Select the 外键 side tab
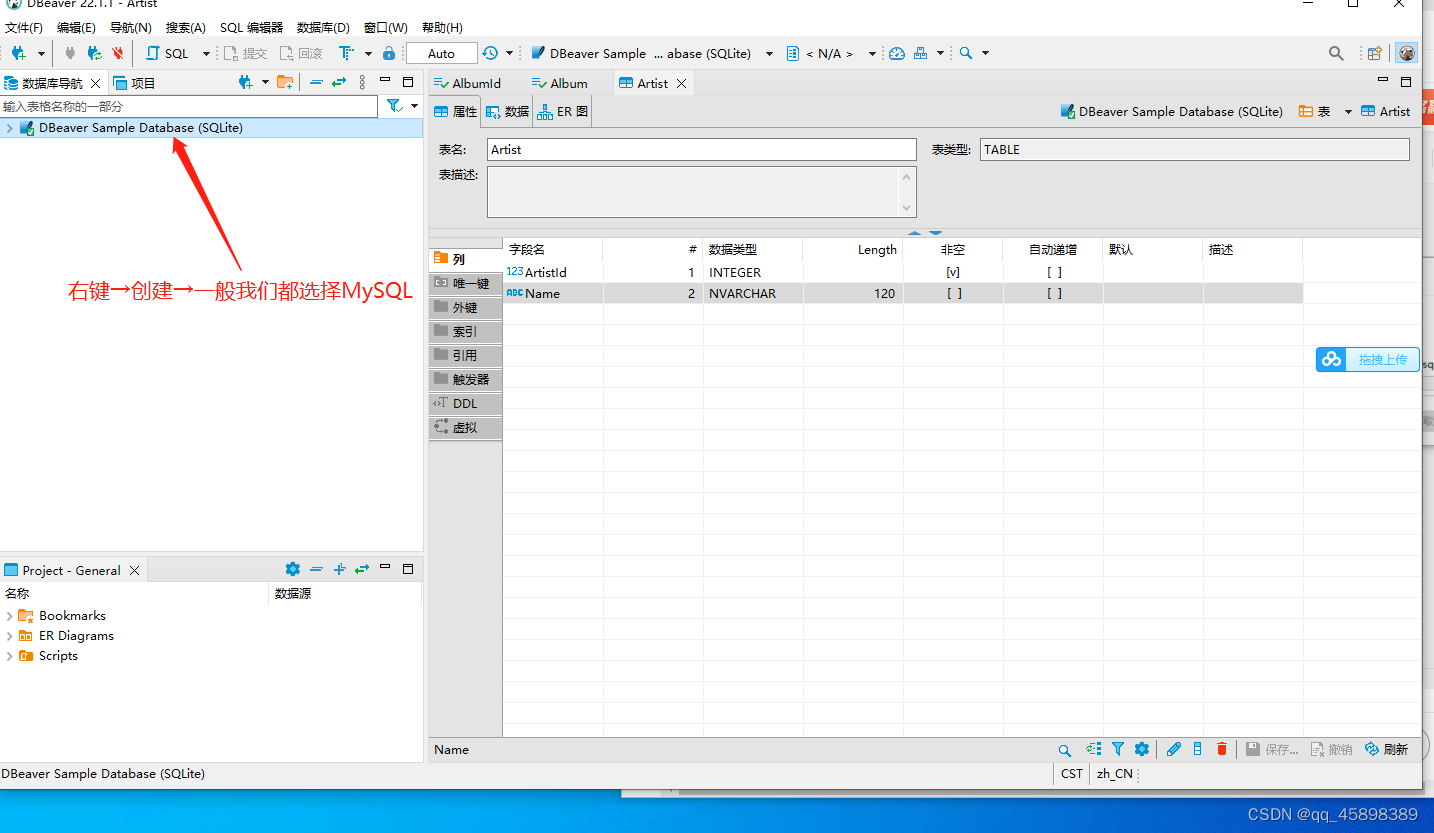Viewport: 1434px width, 833px height. 465,308
